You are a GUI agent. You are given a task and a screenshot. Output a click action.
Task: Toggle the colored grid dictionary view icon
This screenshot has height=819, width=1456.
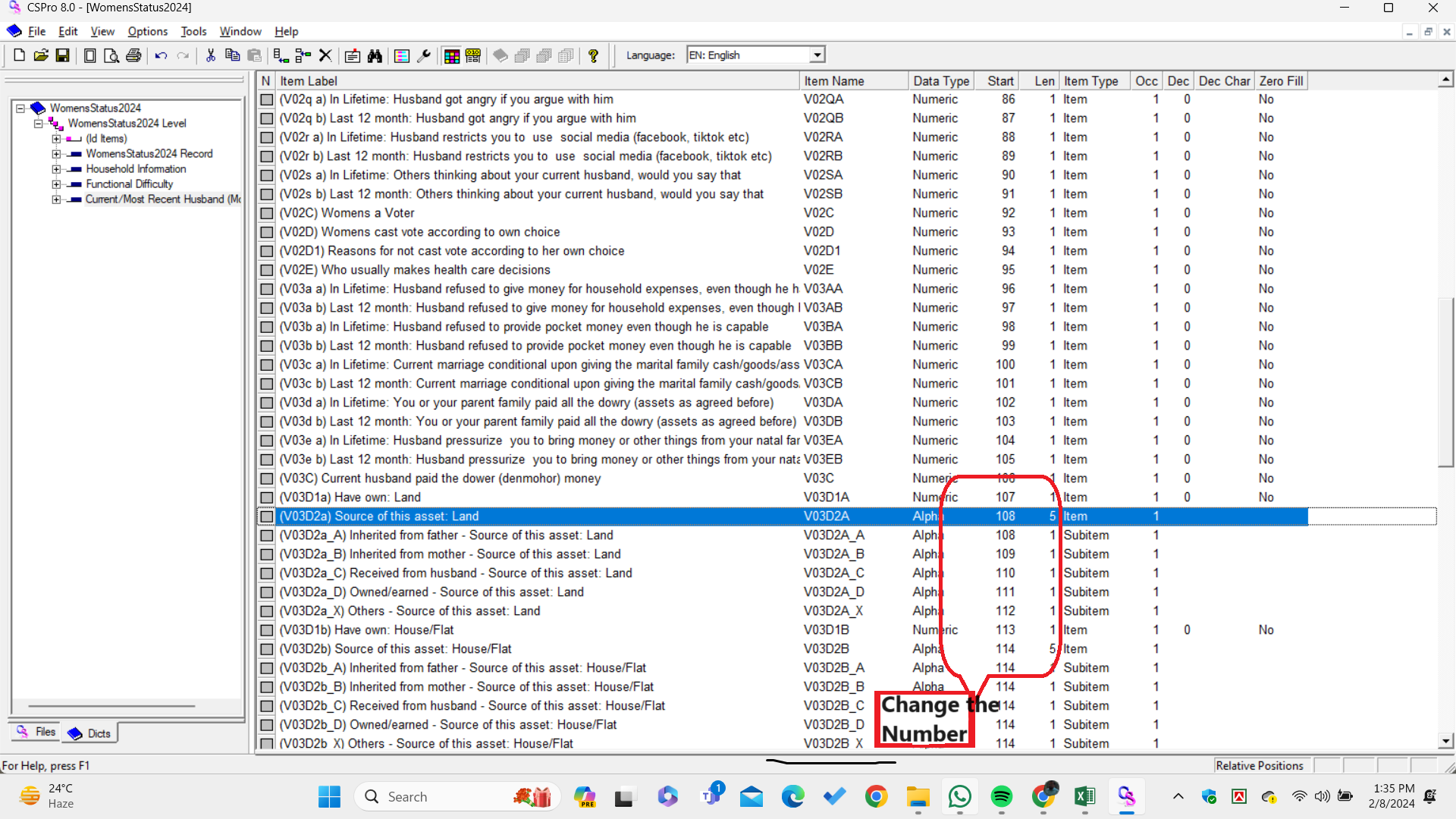452,55
